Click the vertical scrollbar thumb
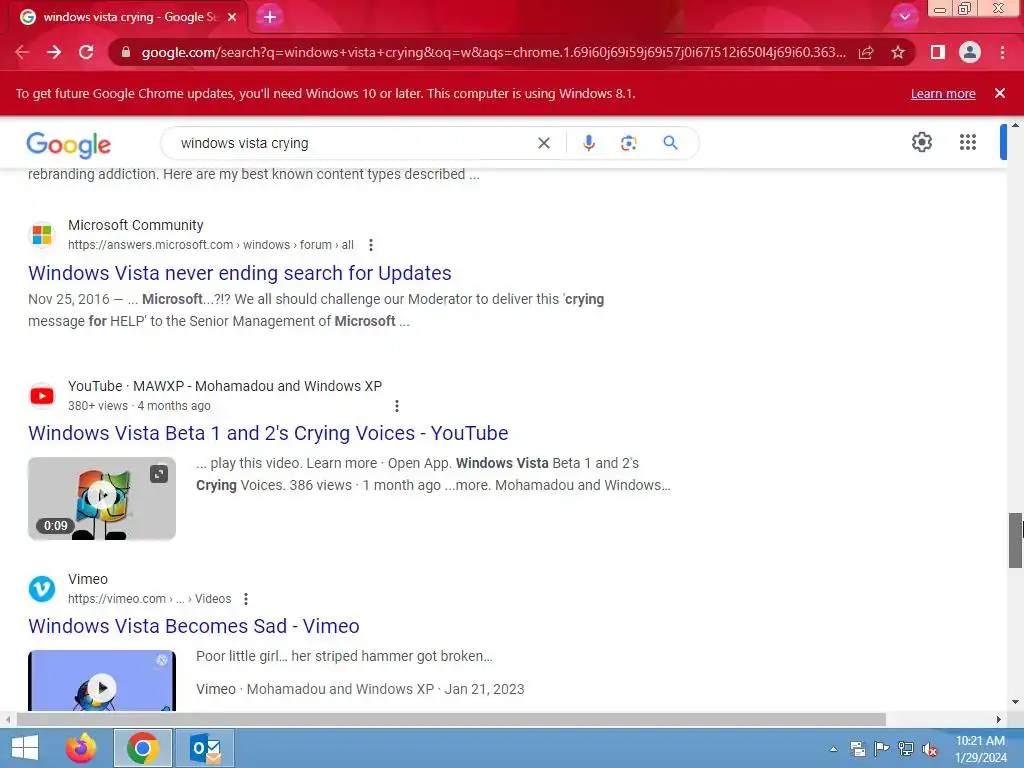This screenshot has width=1024, height=768. click(1015, 540)
